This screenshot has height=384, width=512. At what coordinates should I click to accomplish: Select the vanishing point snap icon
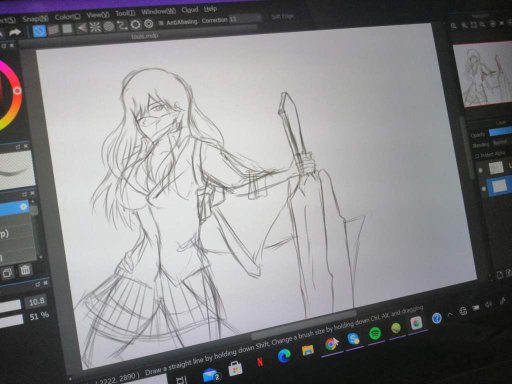point(82,28)
